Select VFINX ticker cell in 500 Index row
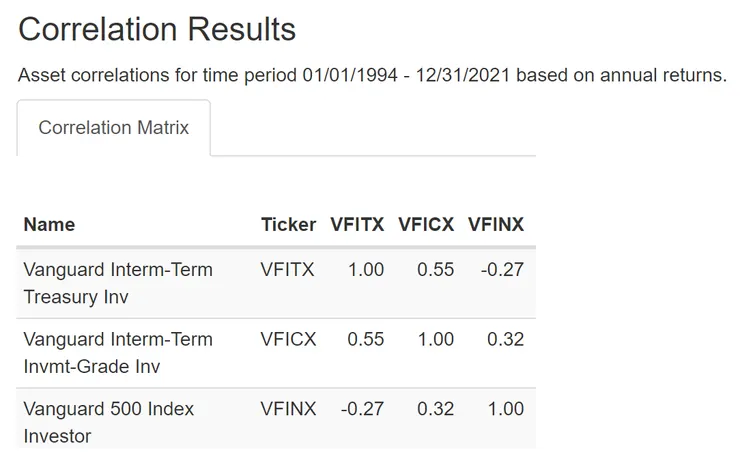 point(288,409)
